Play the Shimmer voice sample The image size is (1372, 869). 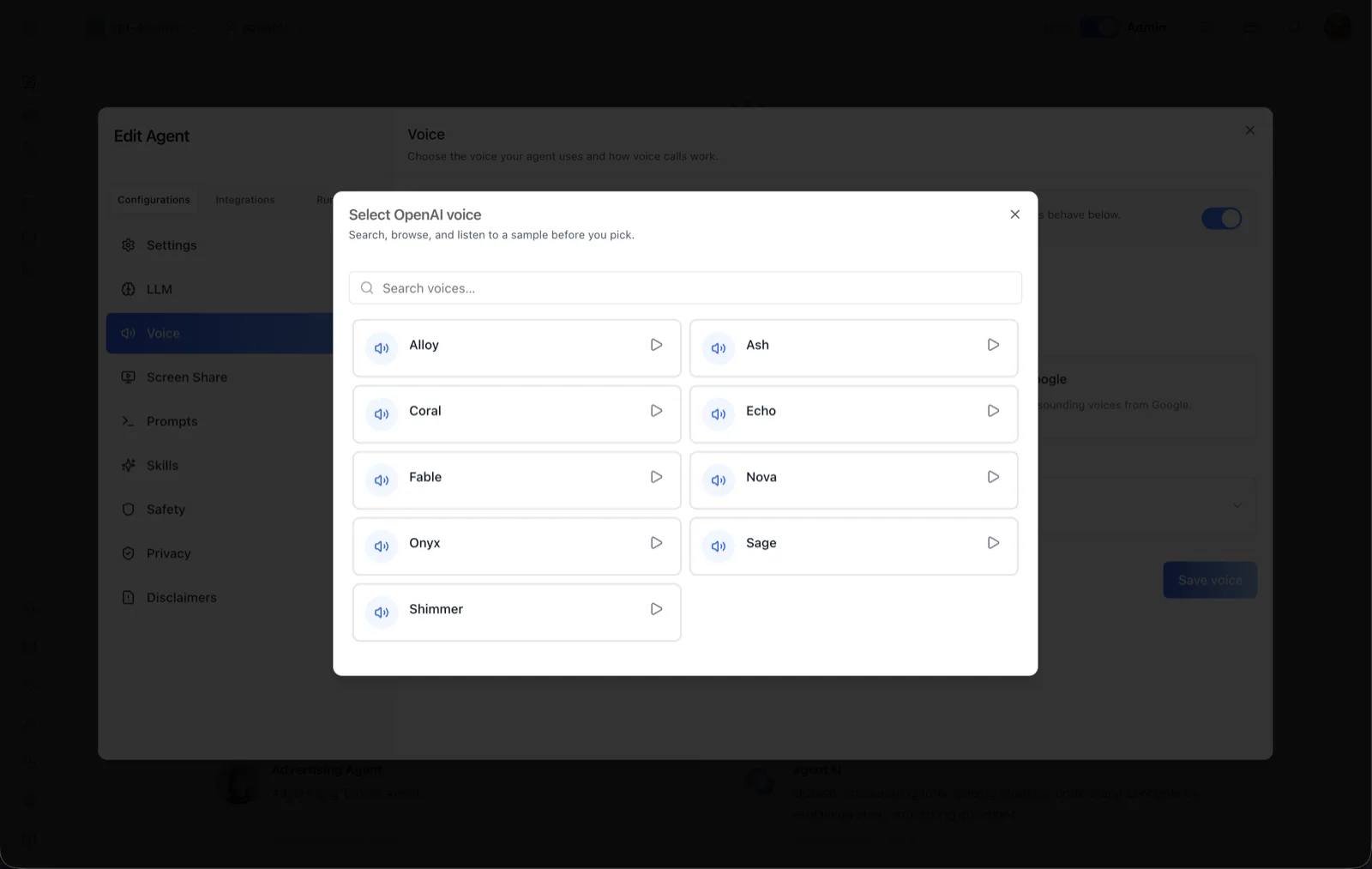(x=656, y=609)
